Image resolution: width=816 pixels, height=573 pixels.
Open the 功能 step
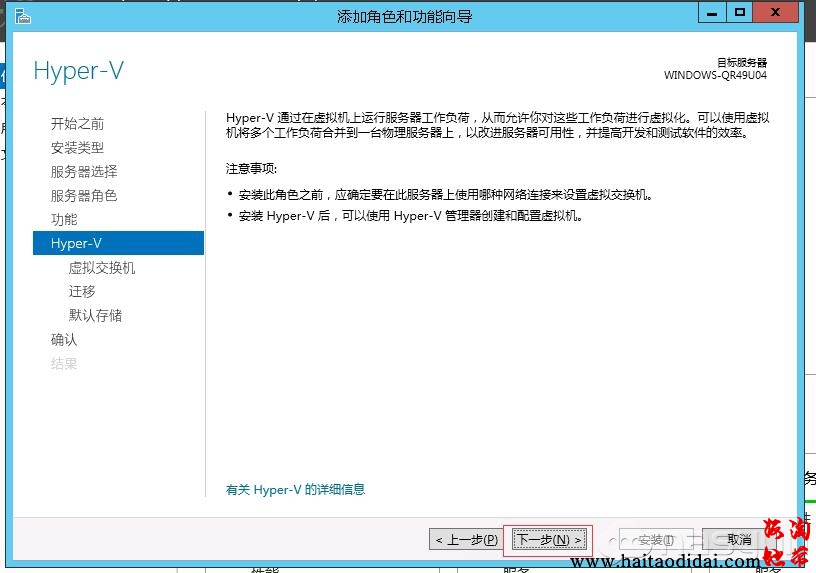pos(64,220)
